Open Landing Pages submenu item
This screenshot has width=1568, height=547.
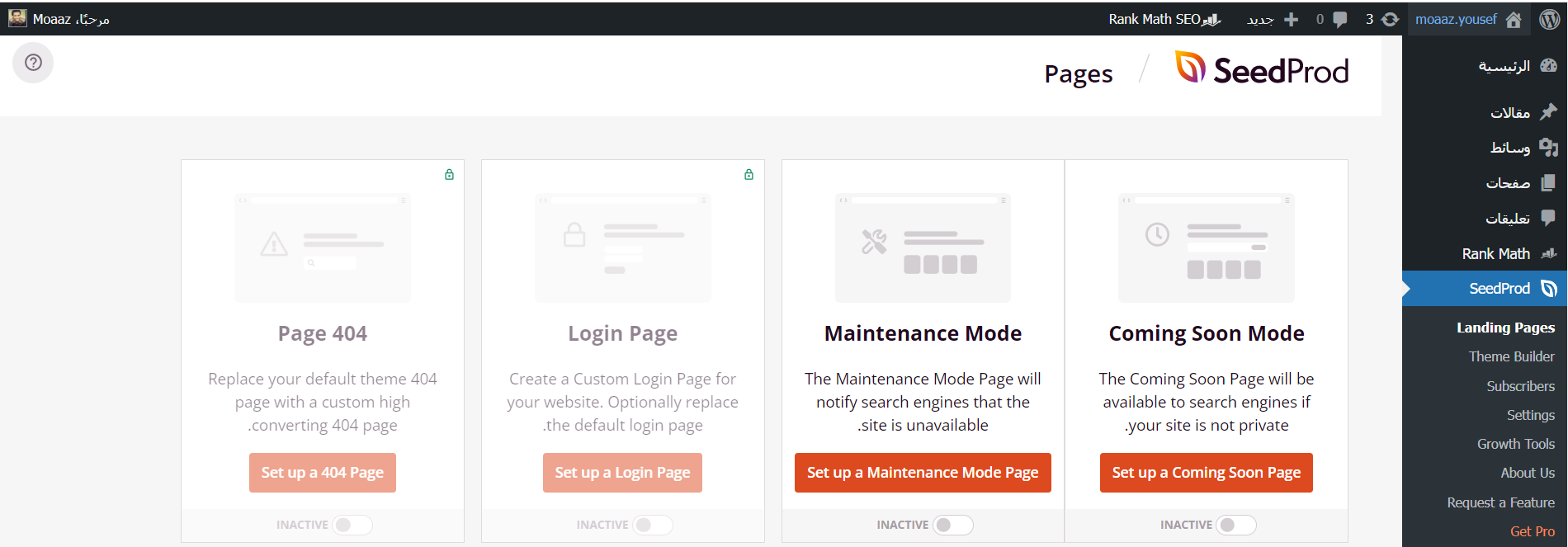tap(1505, 328)
